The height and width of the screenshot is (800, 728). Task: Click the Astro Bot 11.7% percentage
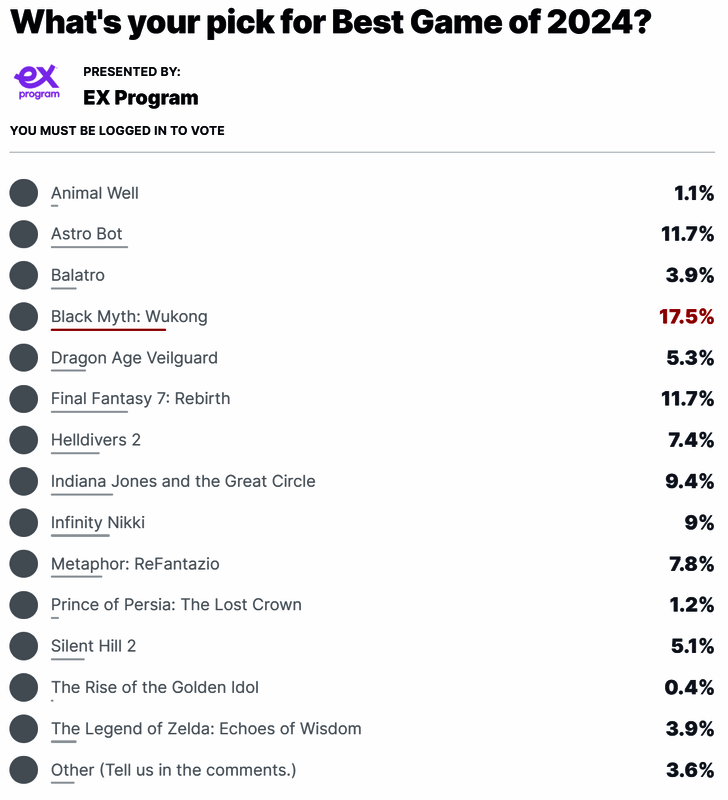[687, 234]
